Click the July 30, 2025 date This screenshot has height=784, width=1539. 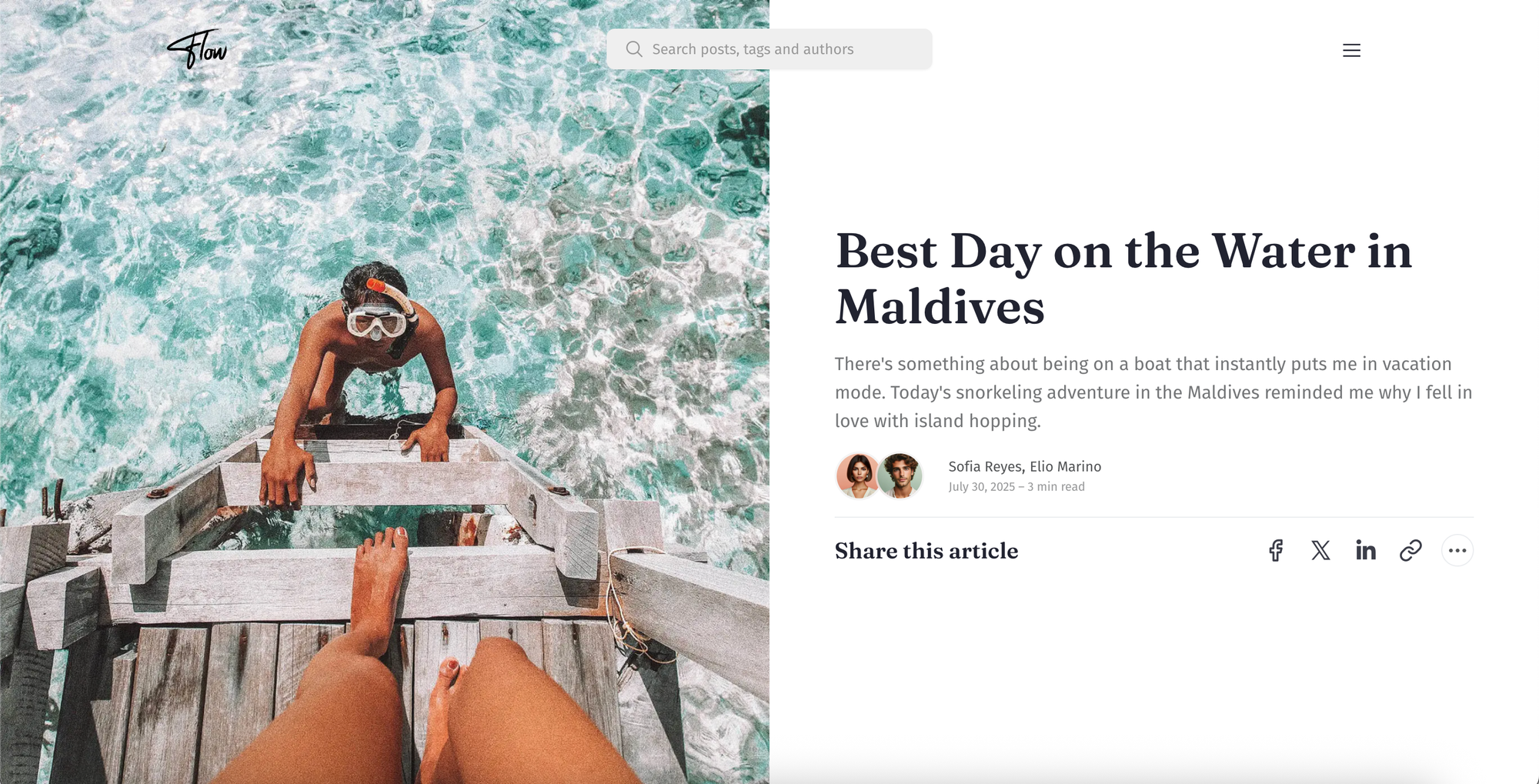pos(982,487)
